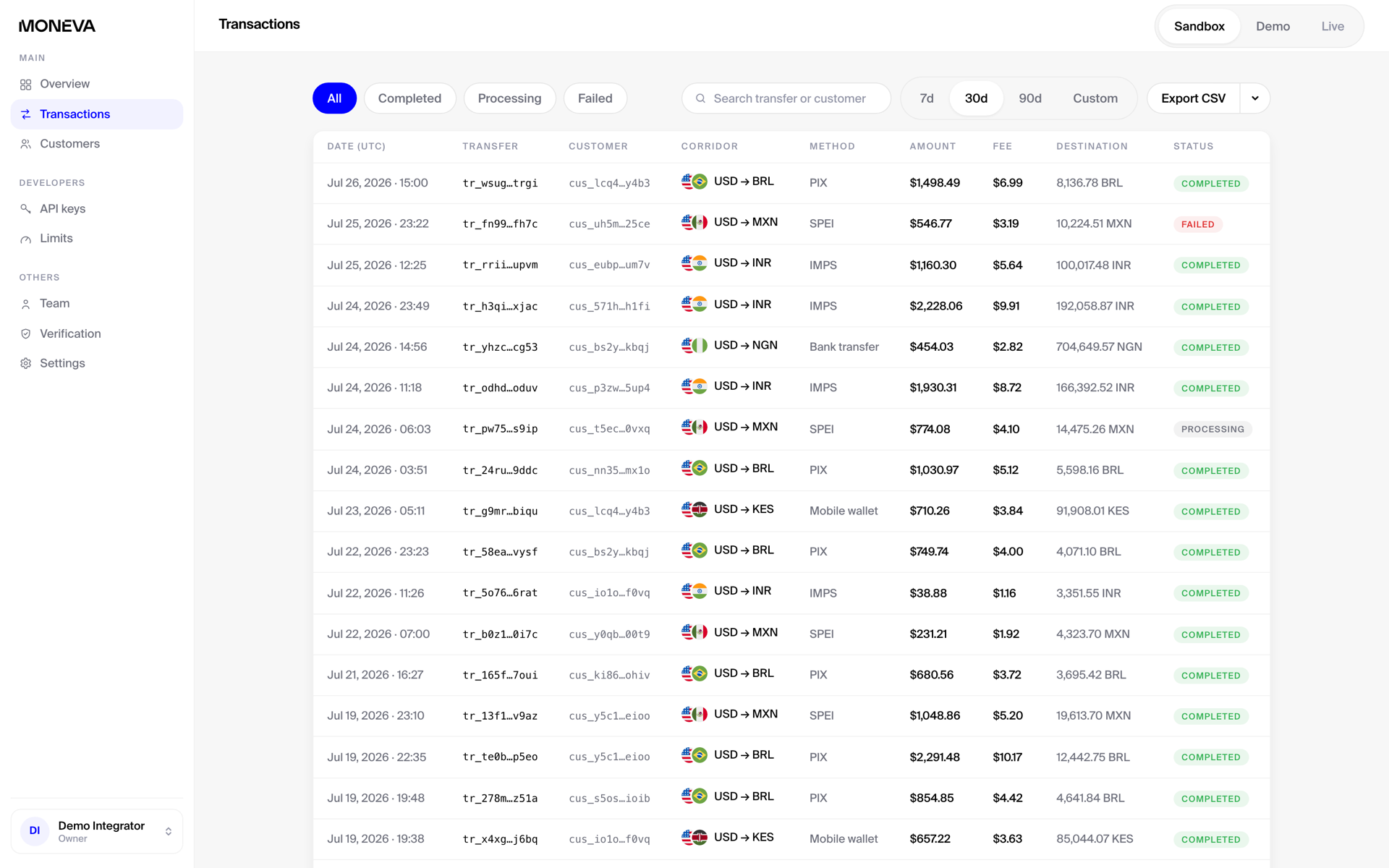Click the Settings gear icon
1389x868 pixels.
coord(26,363)
